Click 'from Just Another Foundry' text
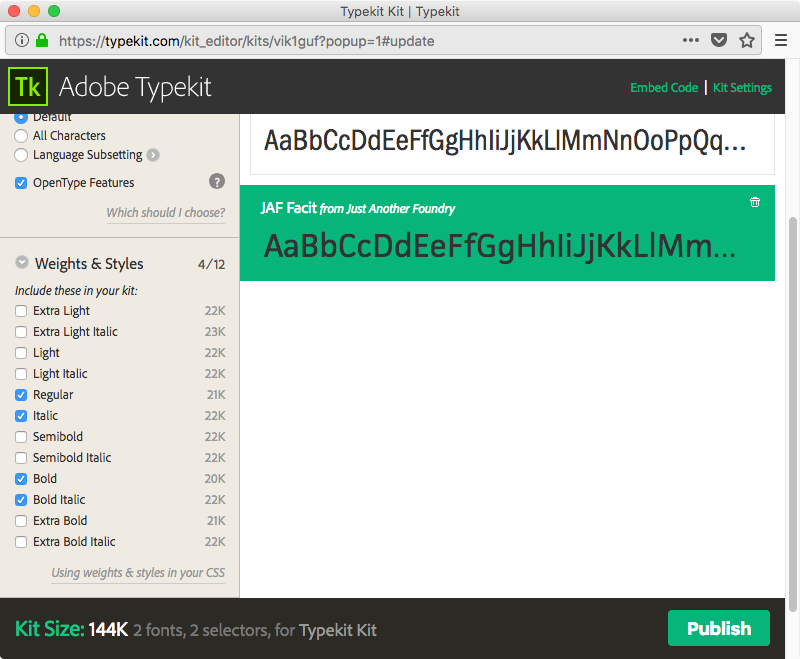 coord(387,209)
